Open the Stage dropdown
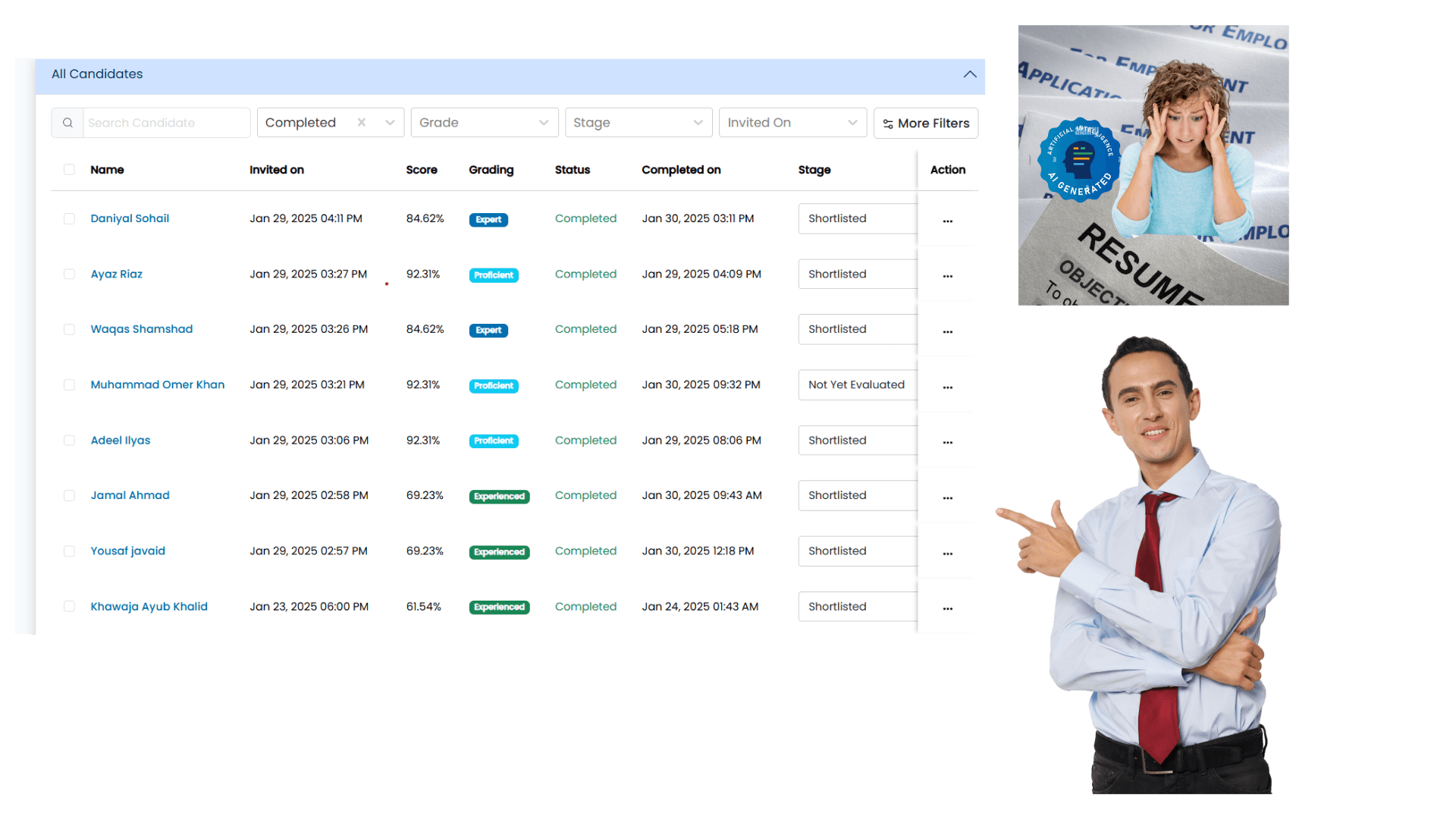This screenshot has width=1456, height=819. click(636, 122)
